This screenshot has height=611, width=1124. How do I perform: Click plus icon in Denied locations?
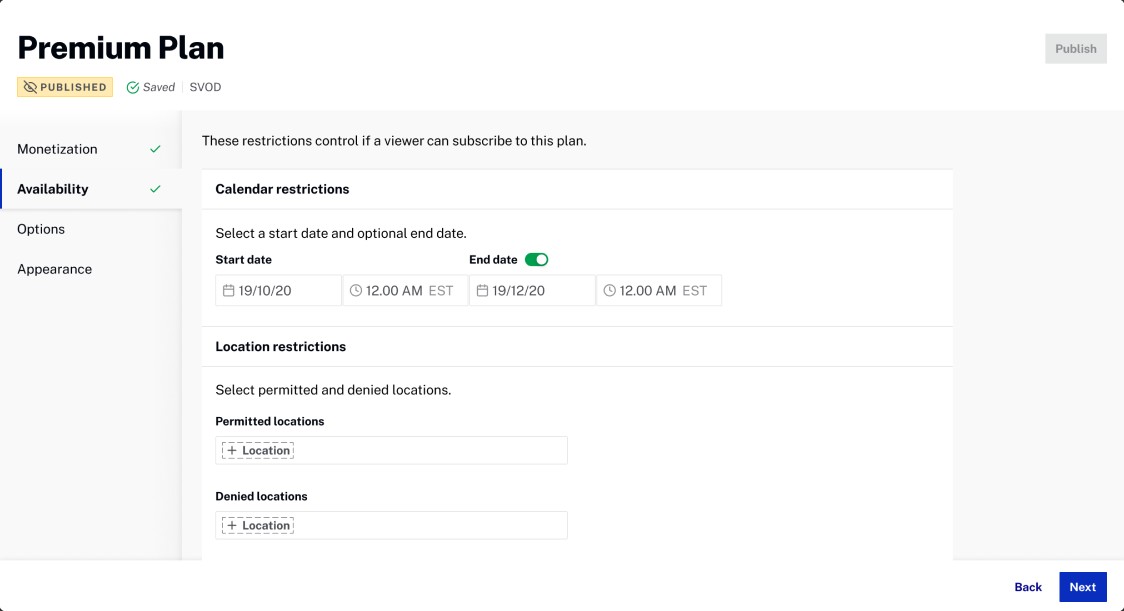point(232,526)
